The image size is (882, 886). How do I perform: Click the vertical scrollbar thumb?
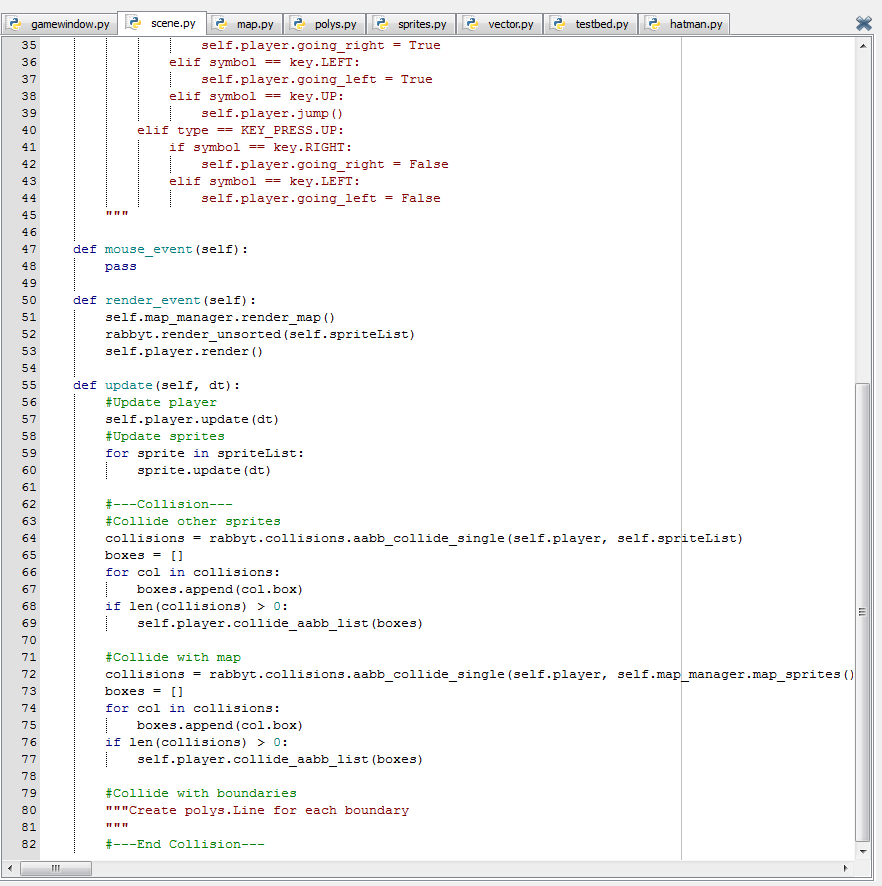pyautogui.click(x=864, y=610)
